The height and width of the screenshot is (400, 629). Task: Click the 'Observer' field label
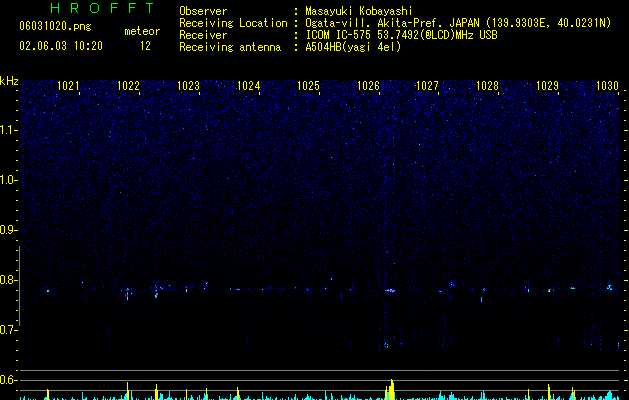tap(203, 11)
